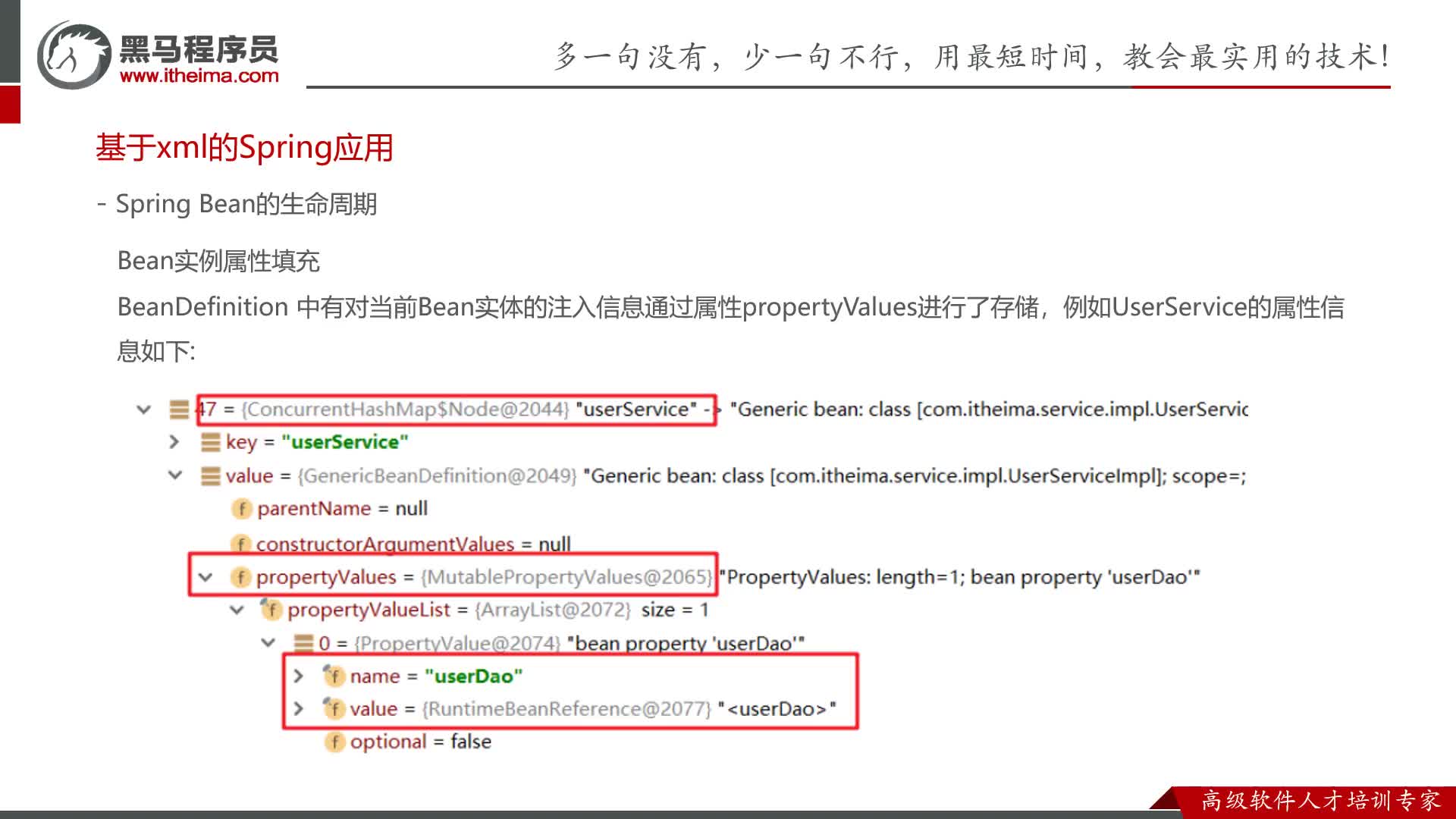Click the icon beside value GenericBeanDefinition
Image resolution: width=1456 pixels, height=819 pixels.
coord(210,475)
